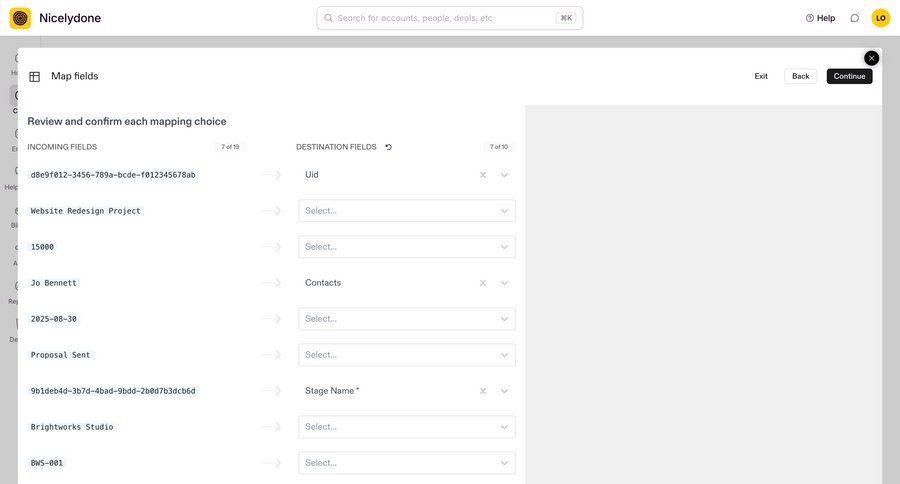Click the Review and confirm mapping heading
This screenshot has width=900, height=484.
click(127, 121)
